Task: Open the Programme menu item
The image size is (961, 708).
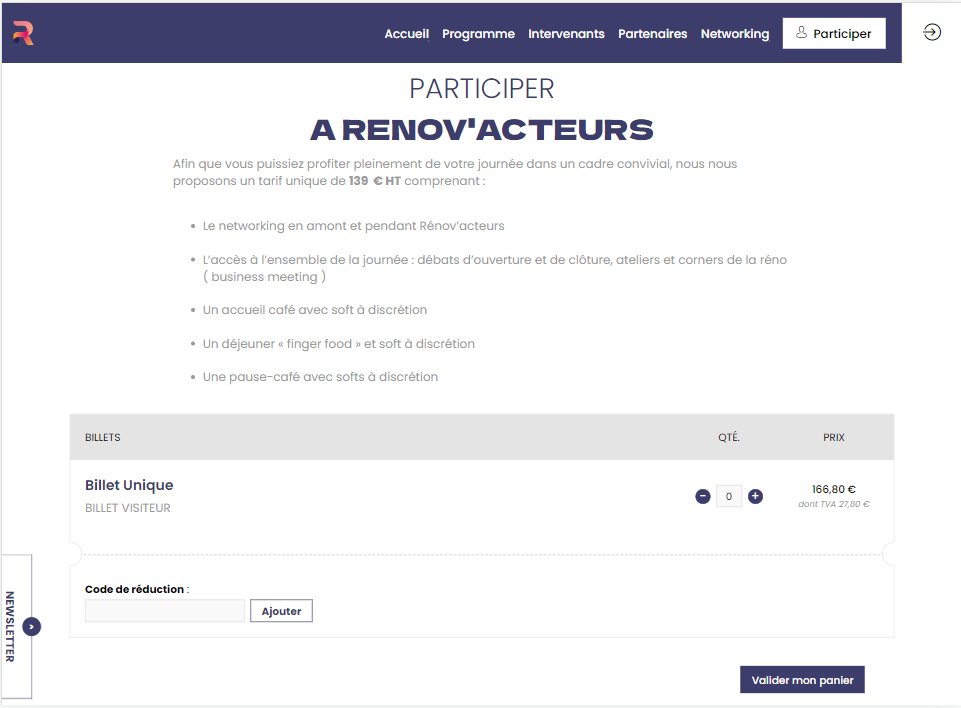Action: click(478, 34)
